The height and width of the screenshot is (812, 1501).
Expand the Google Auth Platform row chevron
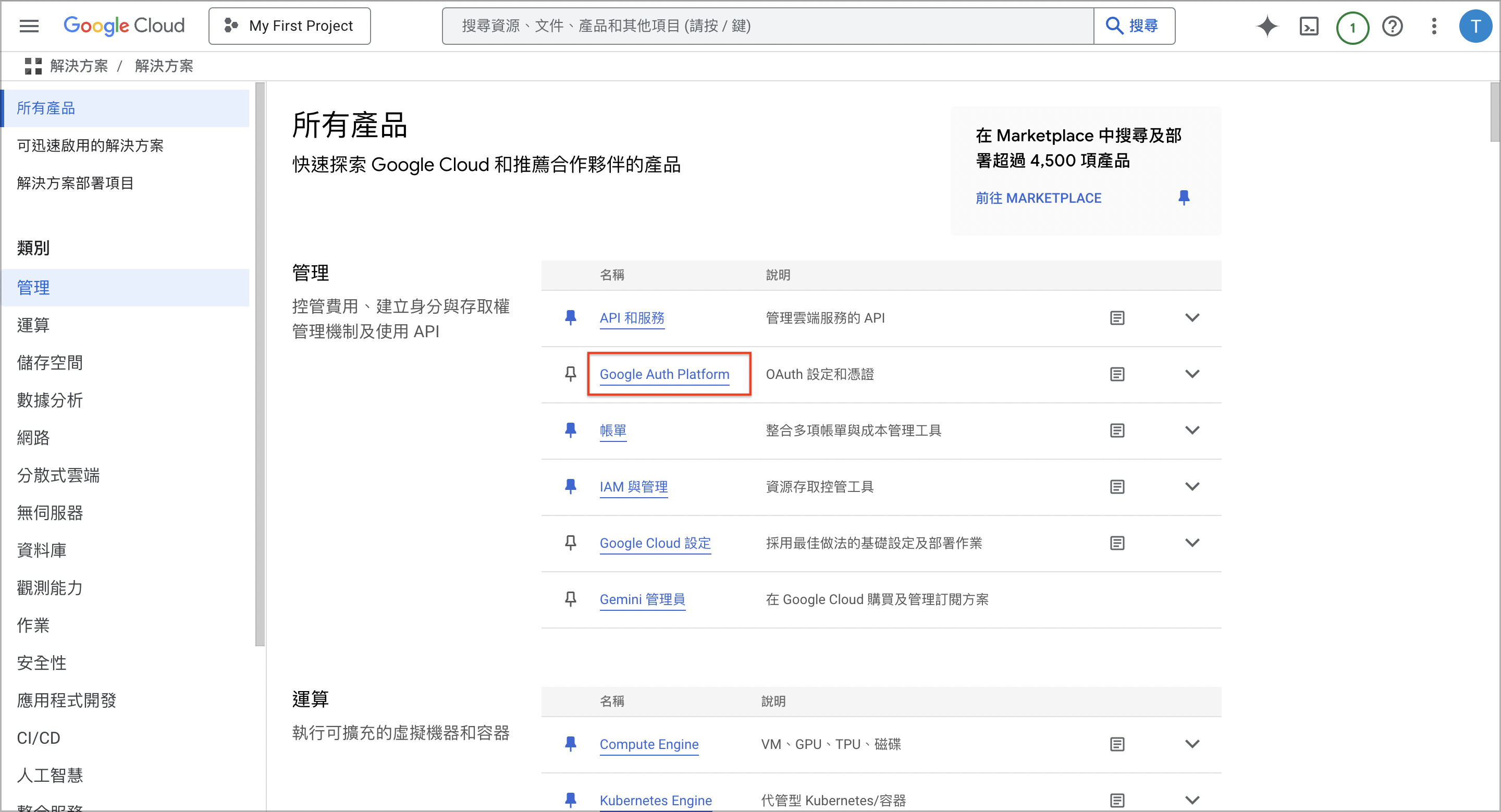1192,374
